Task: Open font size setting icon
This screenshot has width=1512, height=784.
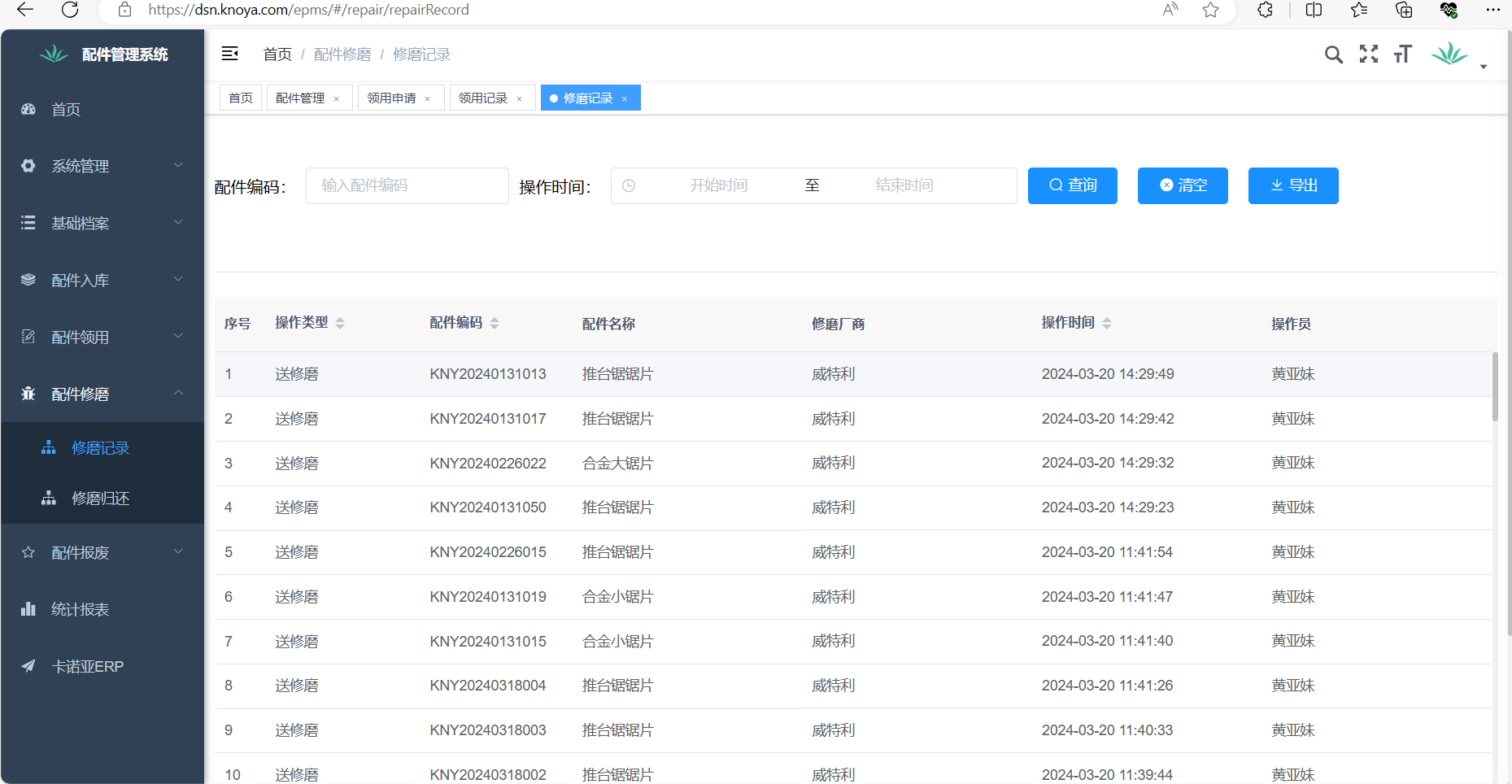Action: coord(1402,54)
